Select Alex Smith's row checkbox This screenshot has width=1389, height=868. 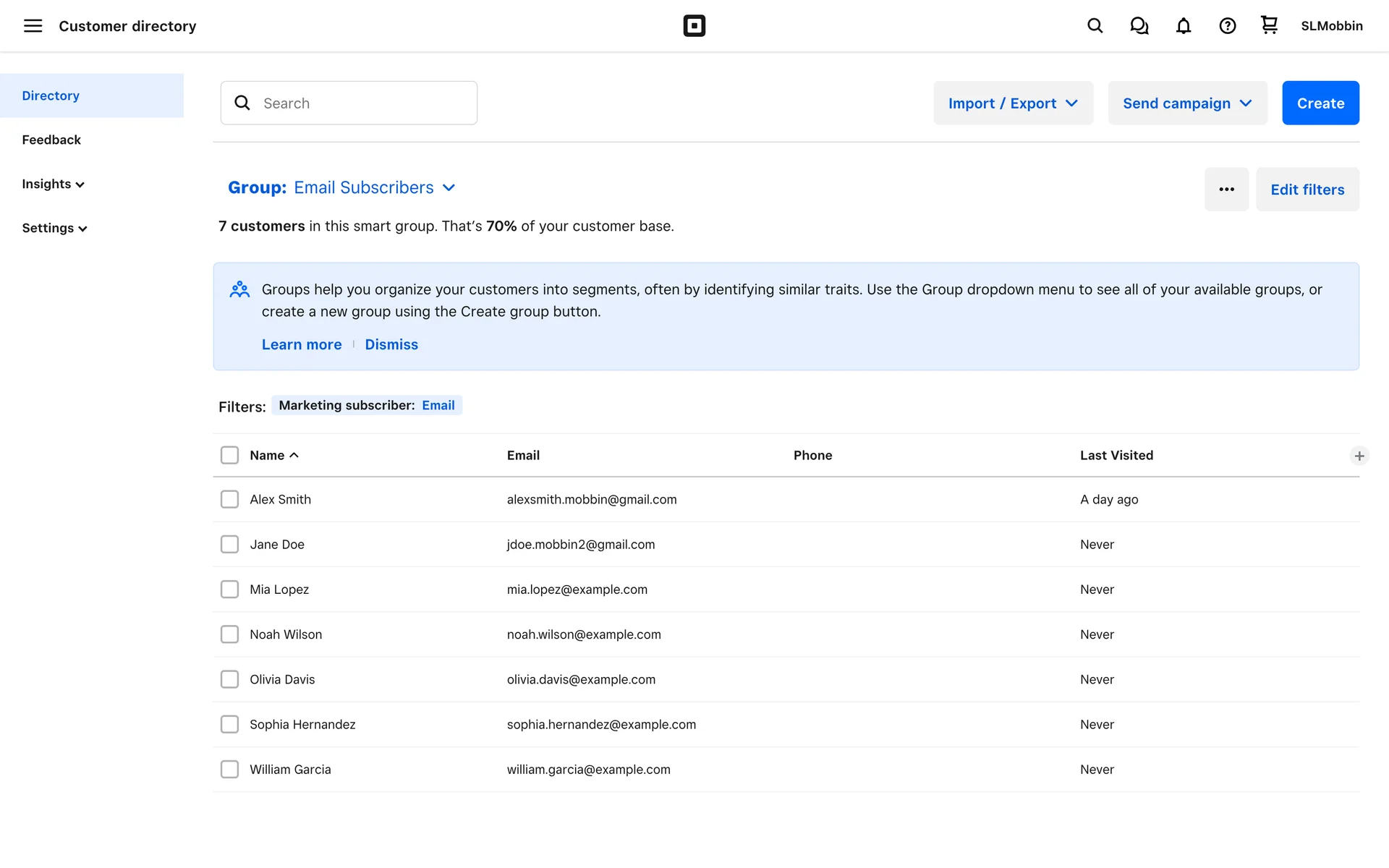[229, 499]
